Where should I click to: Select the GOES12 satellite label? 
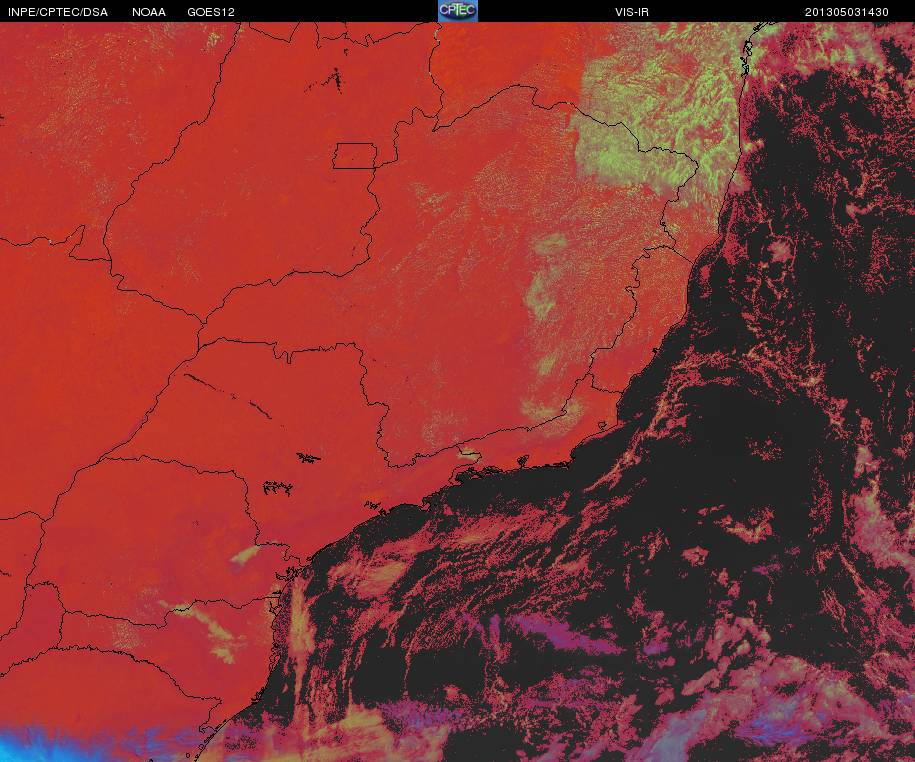click(211, 12)
